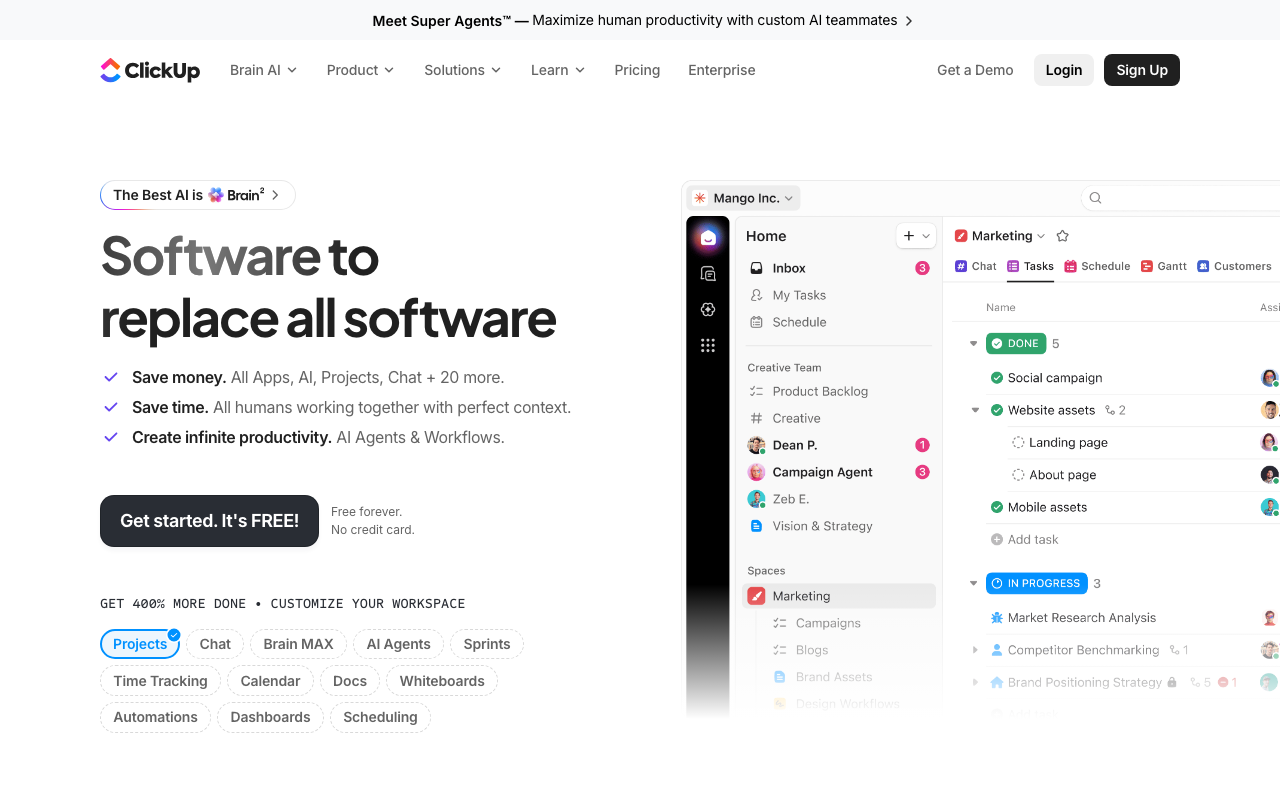Click the Campaigns list icon

coord(780,623)
